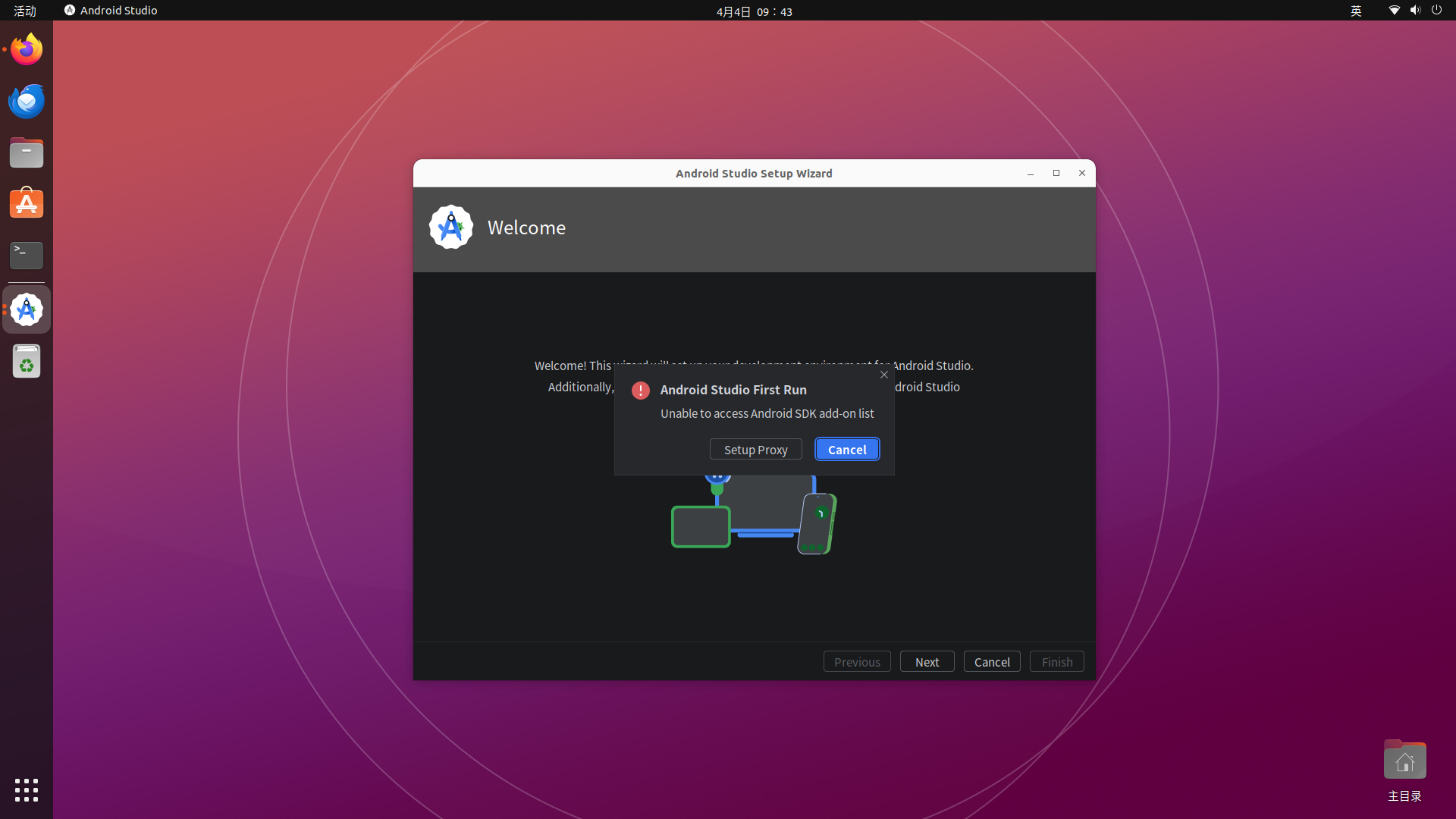Open Home folder desktop icon

pos(1404,761)
